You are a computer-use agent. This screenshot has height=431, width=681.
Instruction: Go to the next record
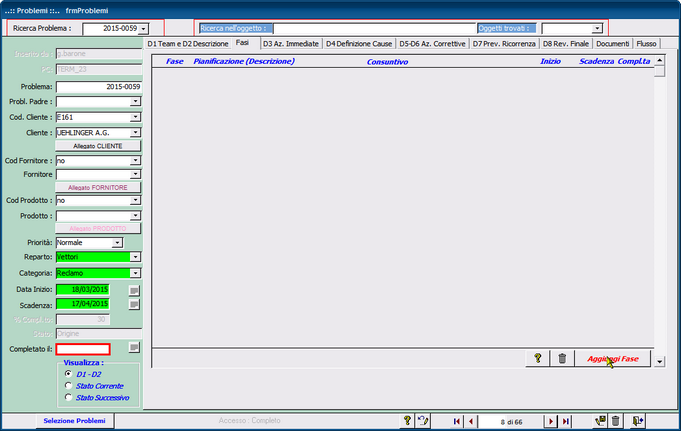[x=551, y=421]
